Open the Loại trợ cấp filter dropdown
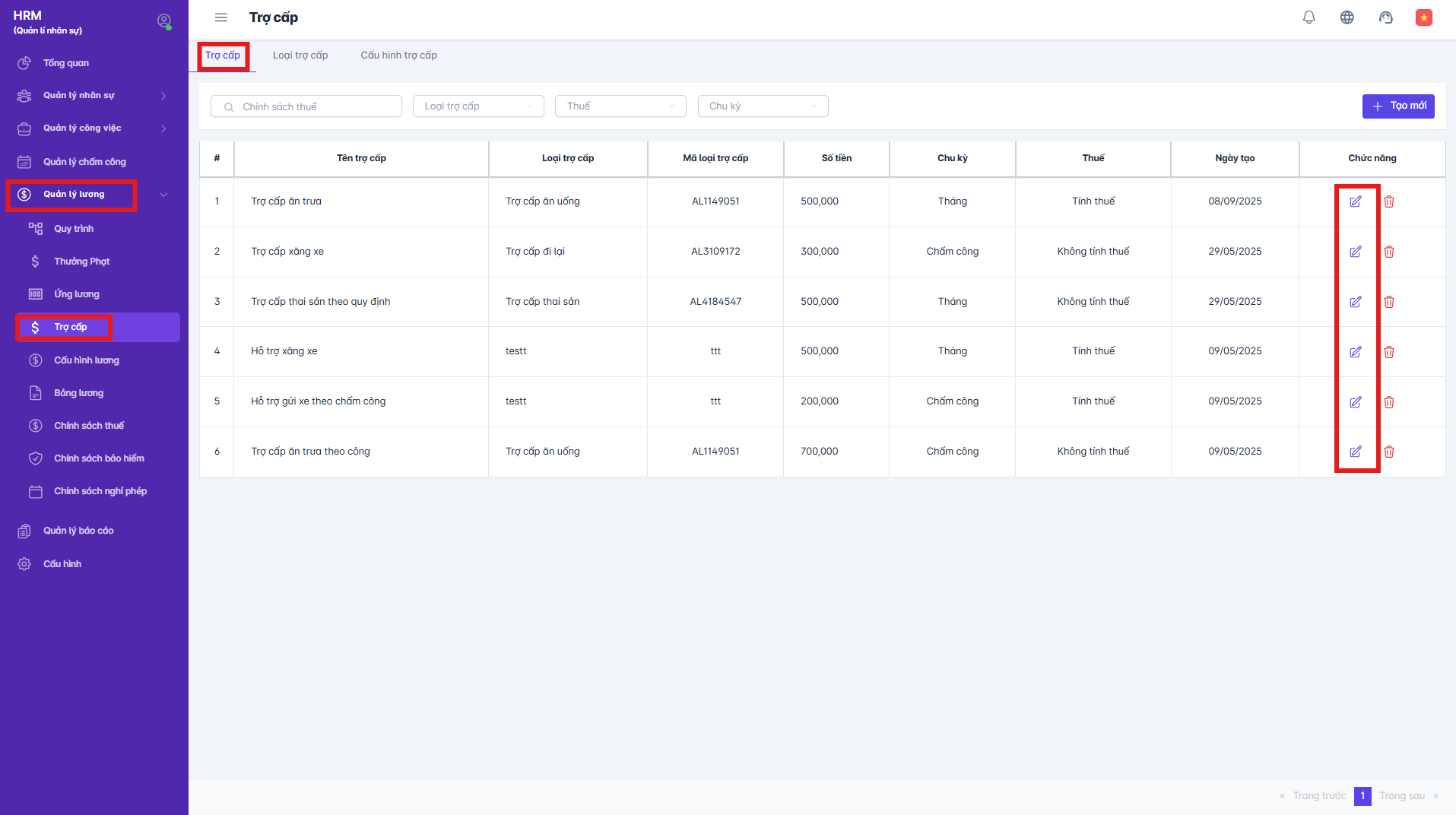The height and width of the screenshot is (815, 1456). tap(477, 106)
